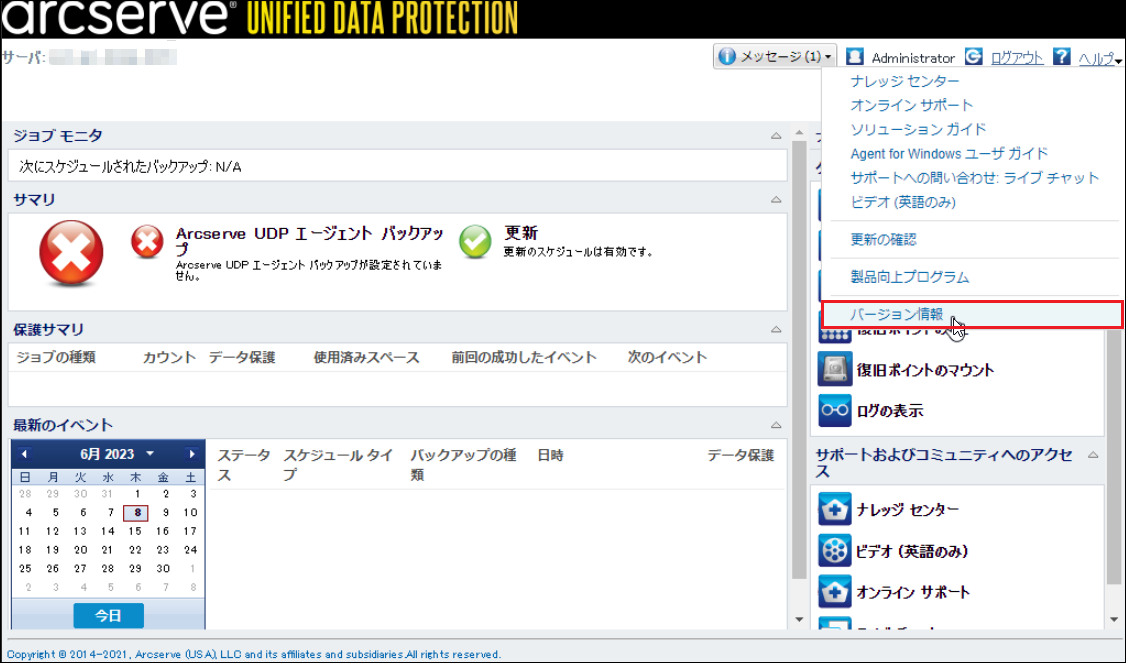Open Agent for Windows ユーザ ガイド
Viewport: 1126px width, 663px height.
[x=949, y=154]
